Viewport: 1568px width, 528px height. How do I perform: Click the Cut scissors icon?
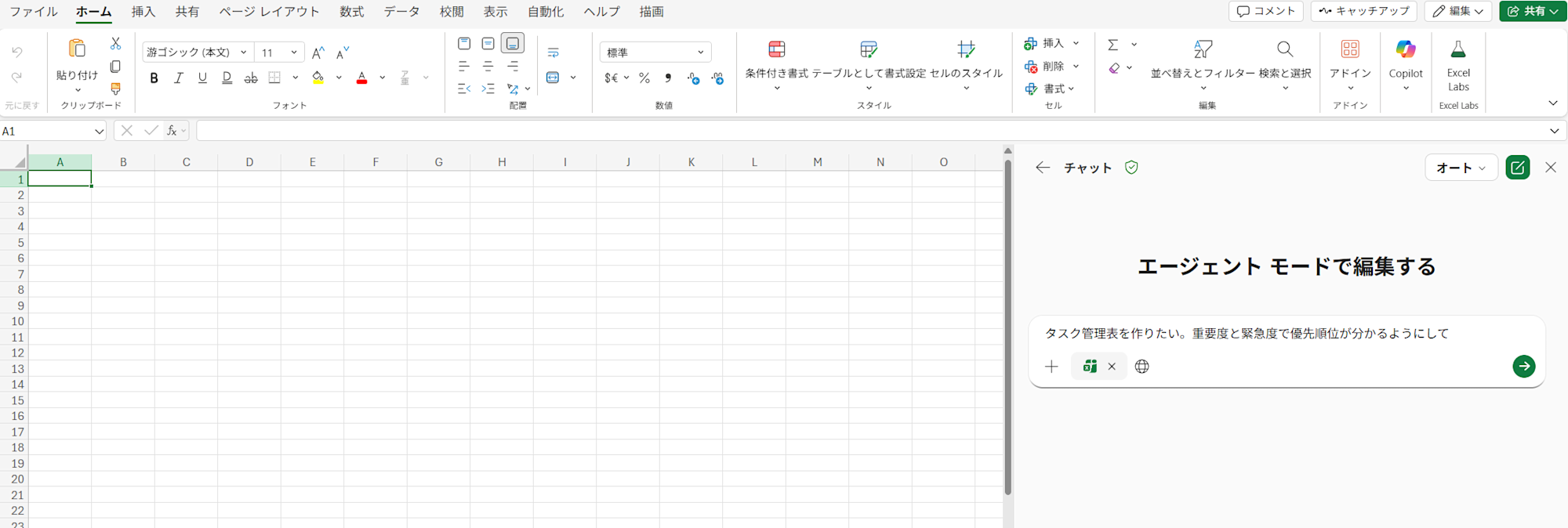115,43
